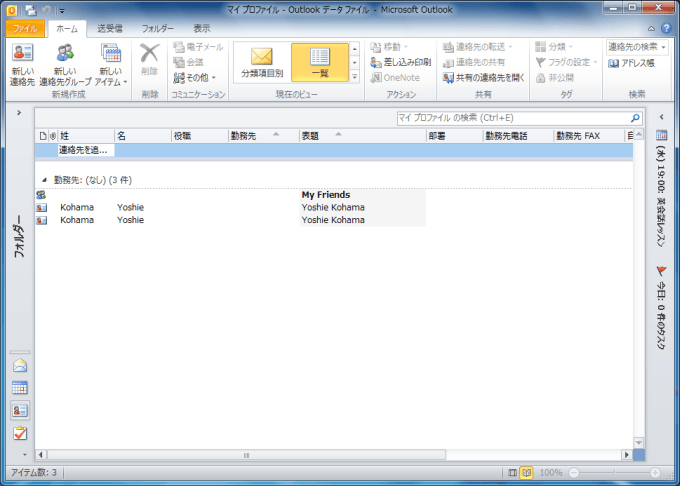The height and width of the screenshot is (486, 680).
Task: Open the 新しいアイテム (New Items) button
Action: pyautogui.click(x=111, y=64)
